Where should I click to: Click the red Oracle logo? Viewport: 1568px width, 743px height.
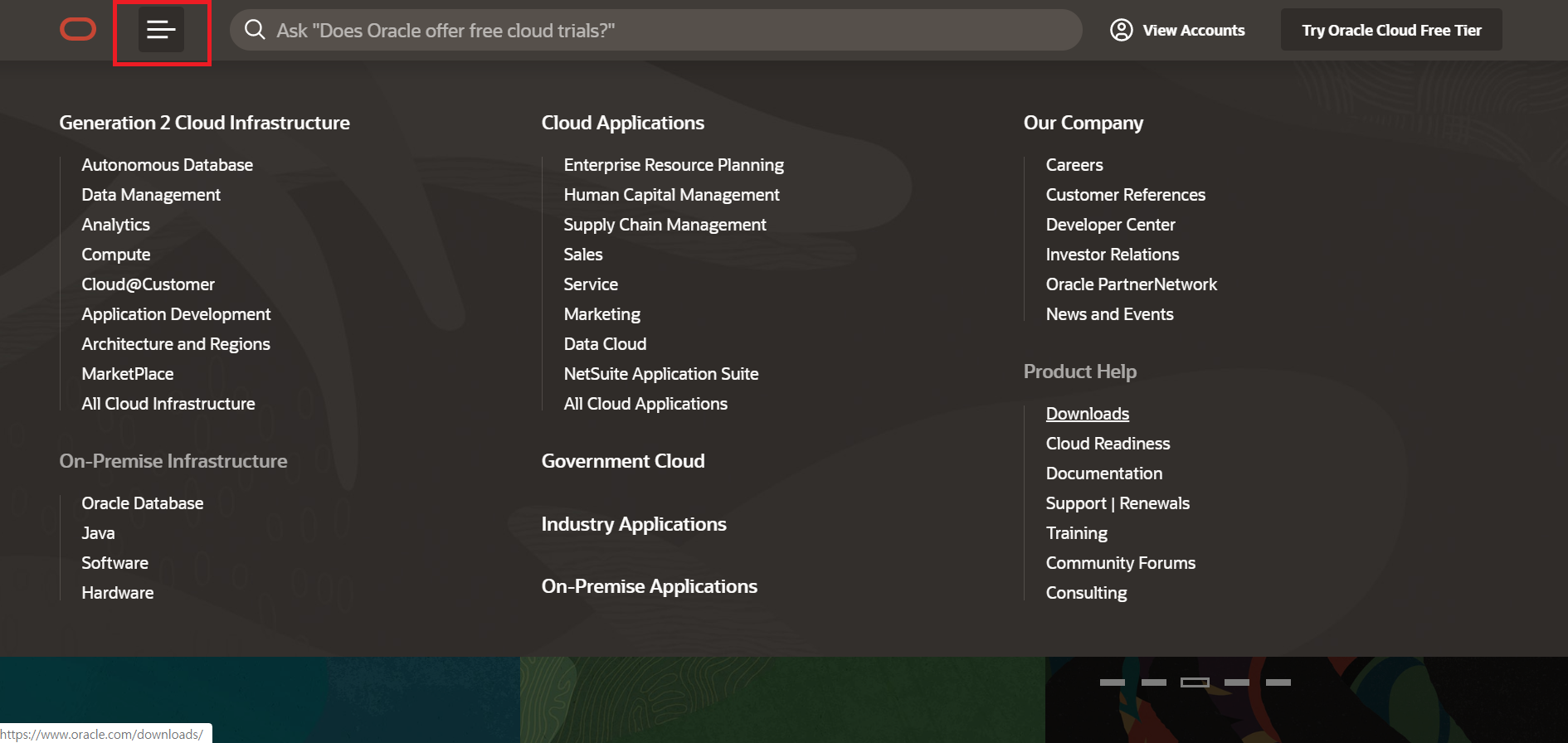click(x=78, y=30)
